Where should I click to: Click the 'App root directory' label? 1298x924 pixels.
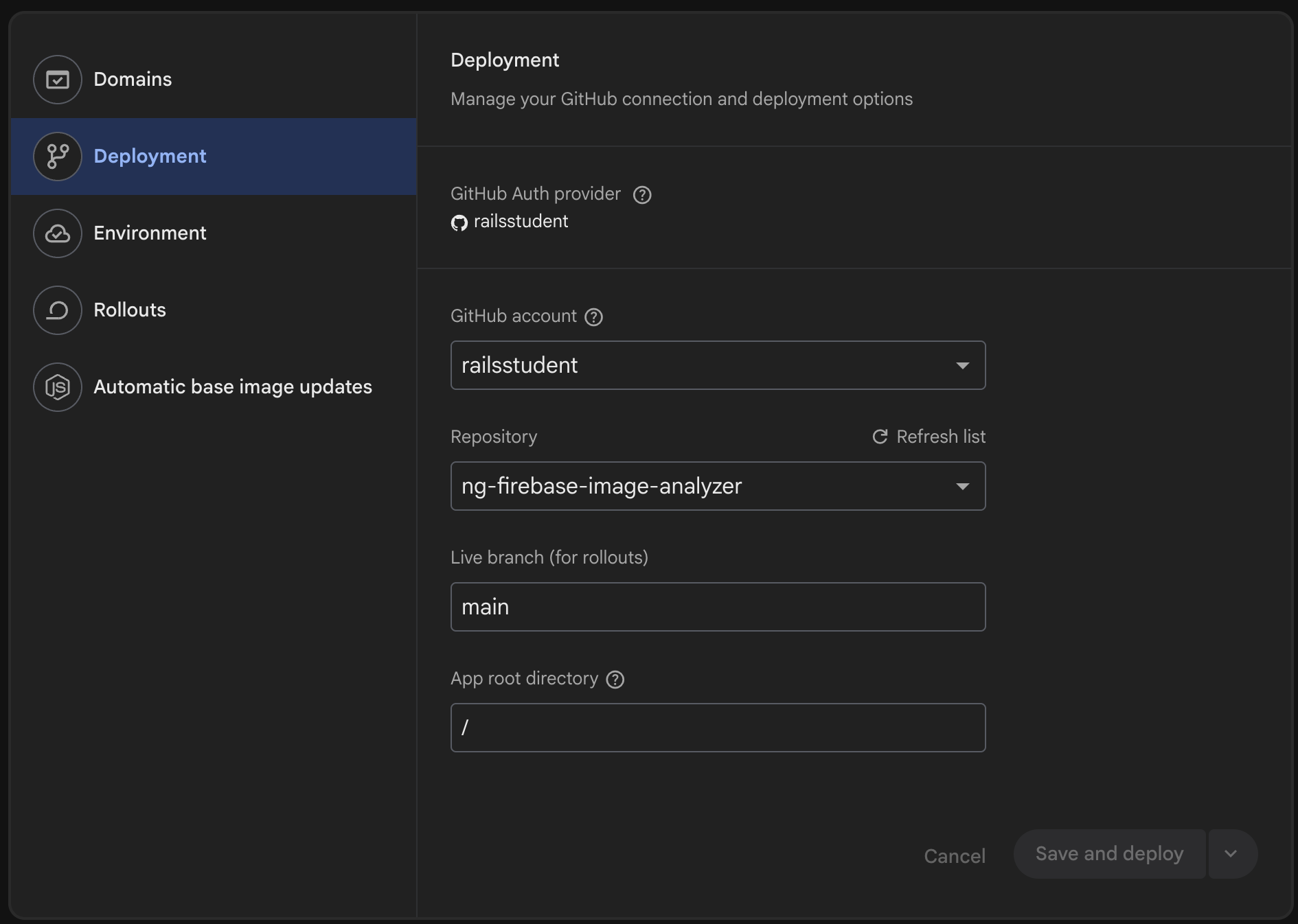pyautogui.click(x=525, y=679)
